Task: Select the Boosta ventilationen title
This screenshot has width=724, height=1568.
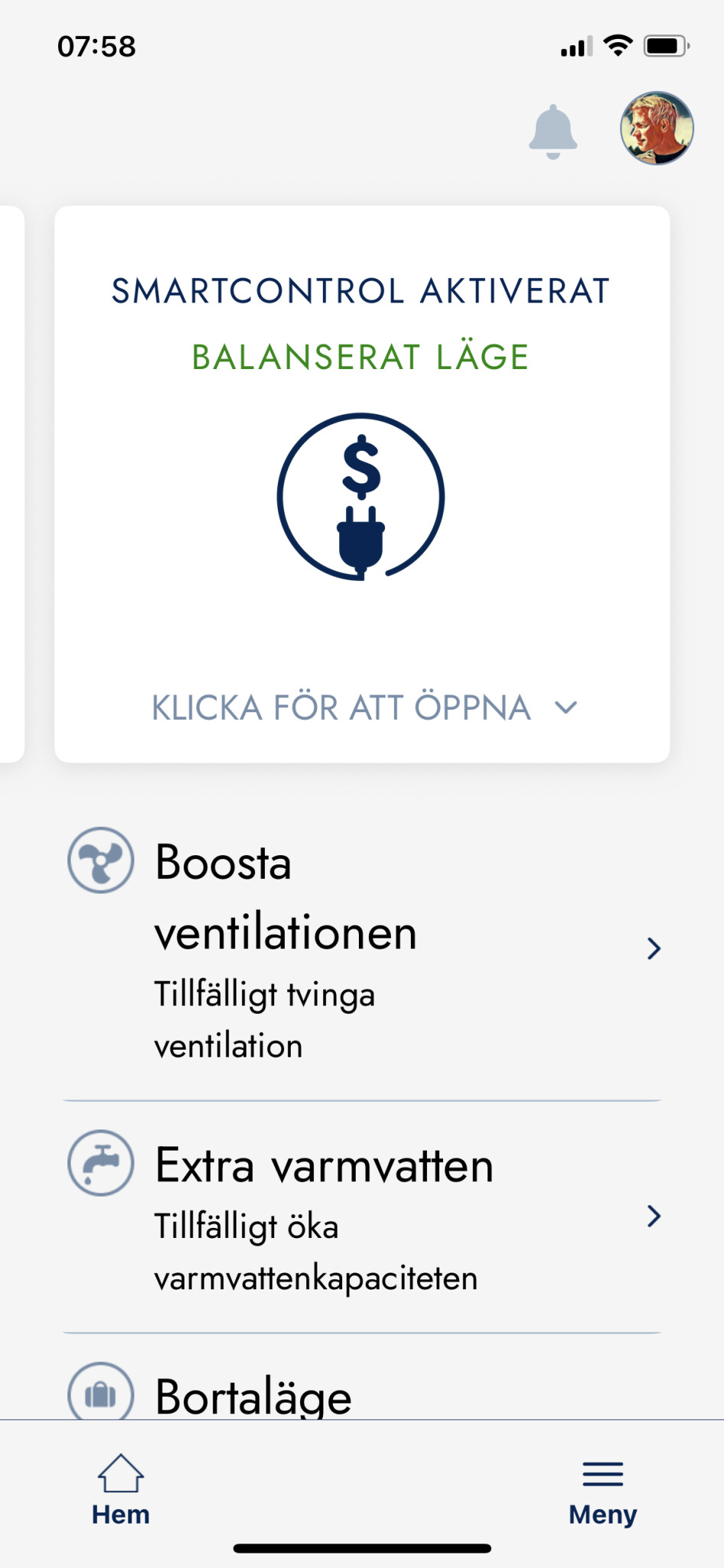Action: [x=285, y=897]
